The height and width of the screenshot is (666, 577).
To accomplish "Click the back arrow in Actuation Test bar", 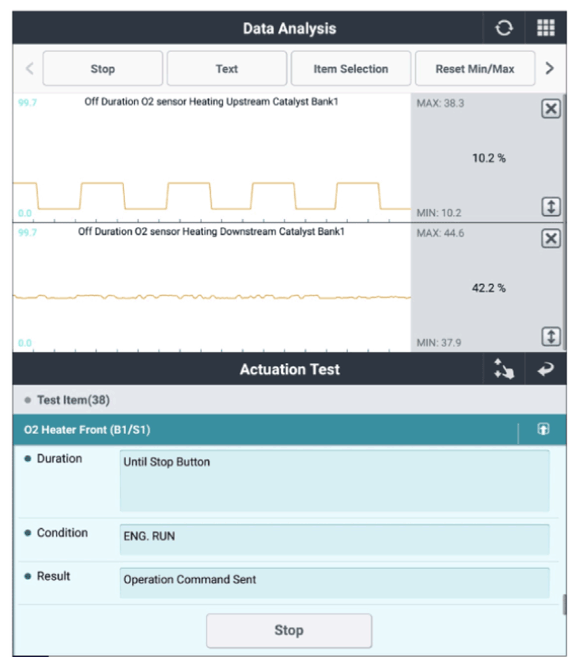I will point(546,369).
